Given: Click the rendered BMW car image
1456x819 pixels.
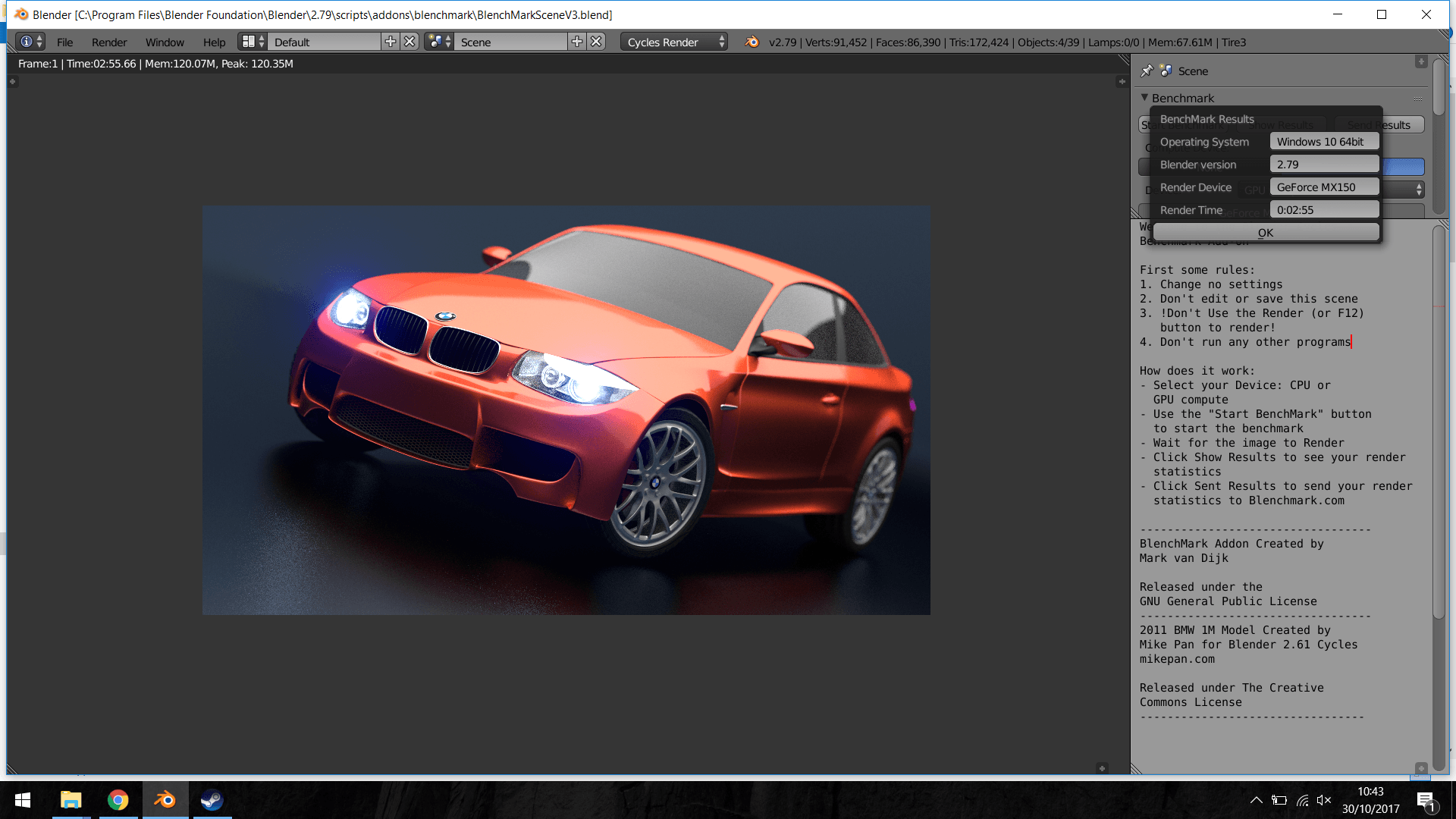Looking at the screenshot, I should [566, 410].
